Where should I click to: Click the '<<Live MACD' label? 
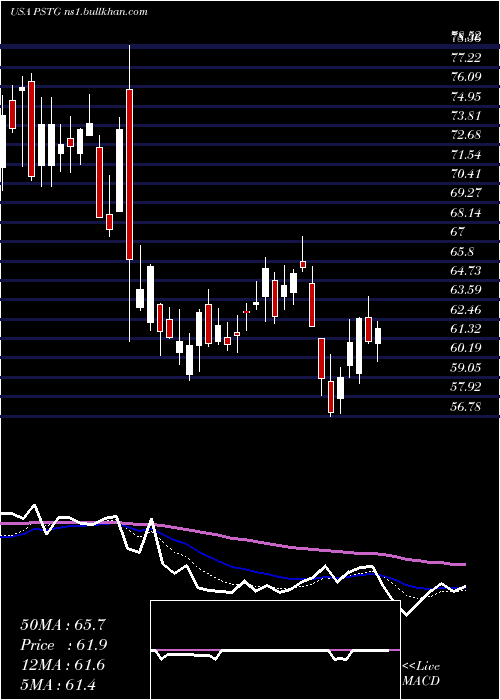[421, 673]
